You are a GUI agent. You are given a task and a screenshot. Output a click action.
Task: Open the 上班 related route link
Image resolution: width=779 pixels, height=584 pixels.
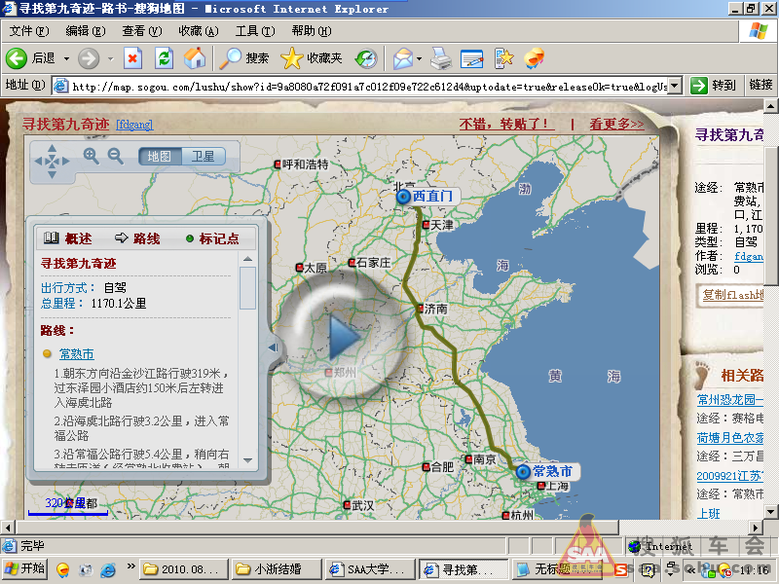coord(708,513)
